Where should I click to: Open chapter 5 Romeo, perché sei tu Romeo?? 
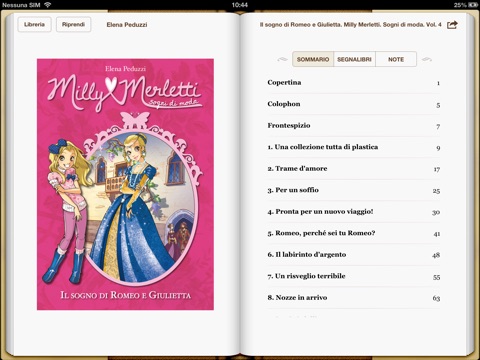point(353,233)
